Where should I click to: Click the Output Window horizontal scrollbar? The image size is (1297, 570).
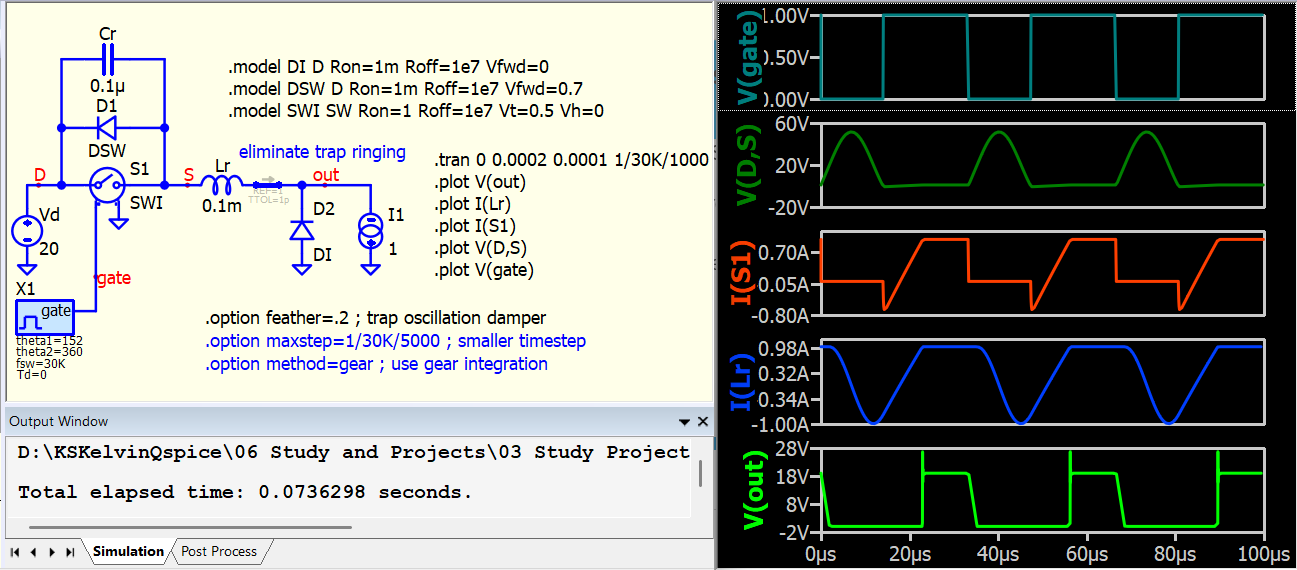coord(190,527)
